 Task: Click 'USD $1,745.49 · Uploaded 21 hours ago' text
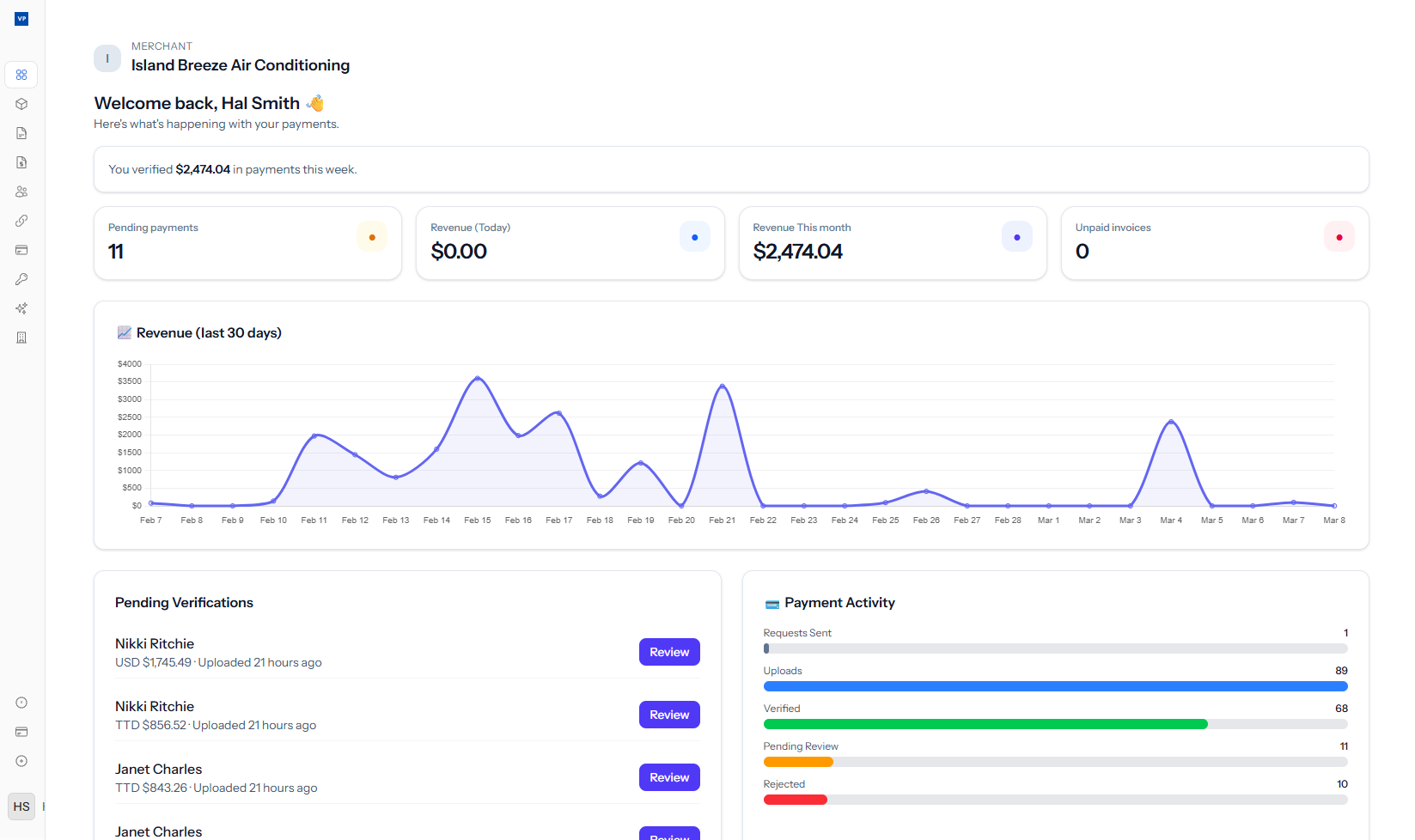click(x=218, y=662)
